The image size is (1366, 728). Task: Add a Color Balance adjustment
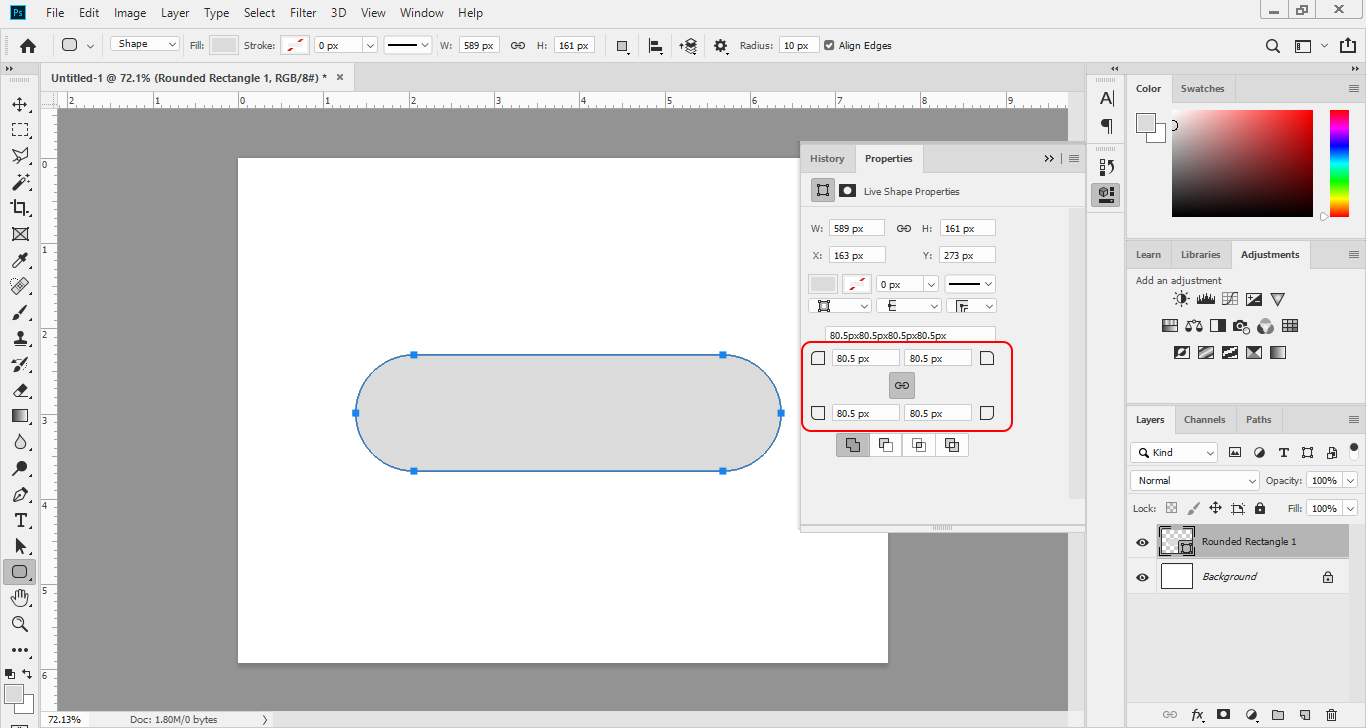pos(1194,326)
